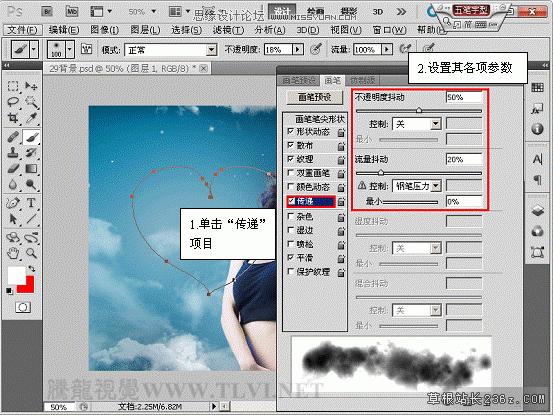Viewport: 553px width, 415px height.
Task: Click the 不透明度抖动 percentage field
Action: tap(464, 97)
